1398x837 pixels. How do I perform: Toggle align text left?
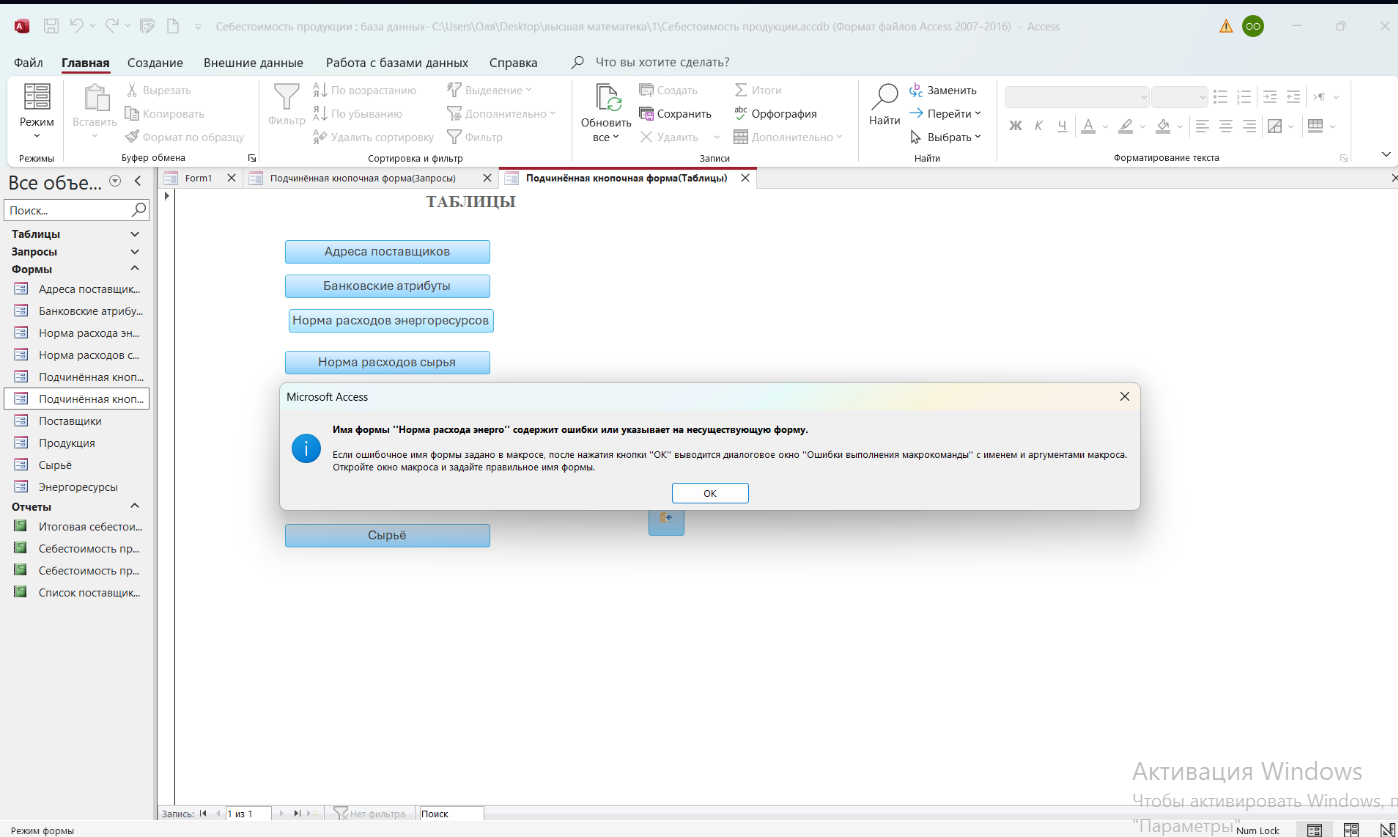(x=1202, y=126)
